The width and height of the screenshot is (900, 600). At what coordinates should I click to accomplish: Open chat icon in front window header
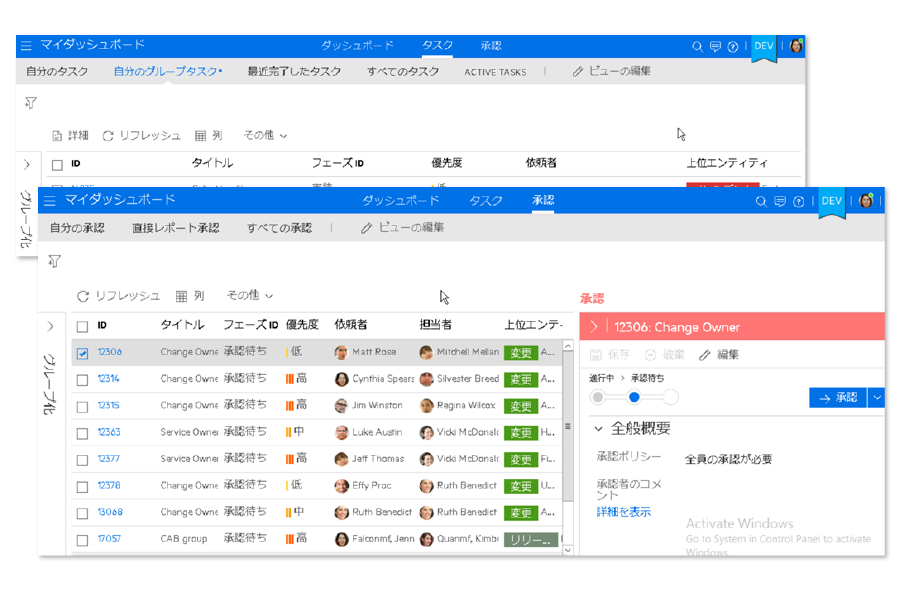coord(779,202)
